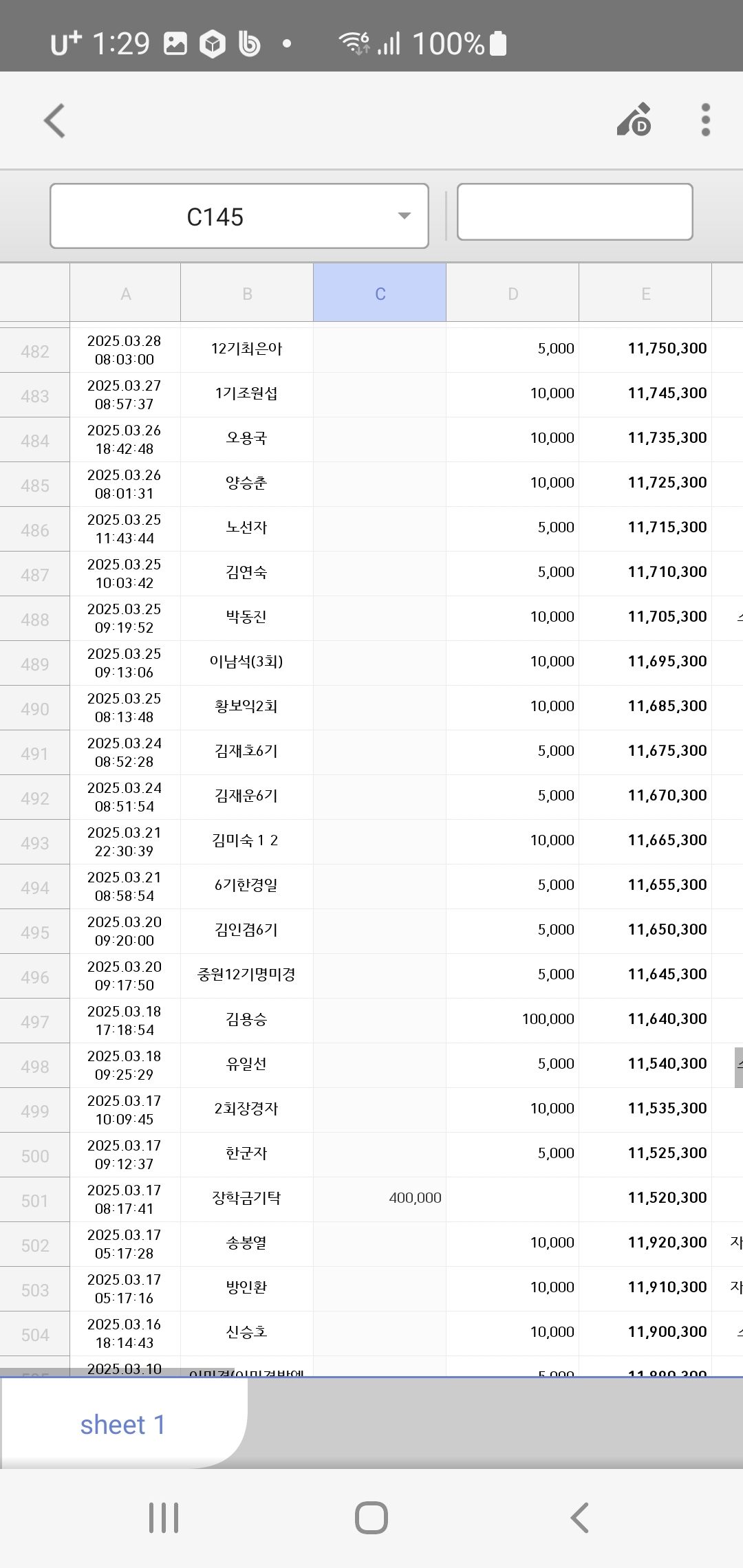Image resolution: width=743 pixels, height=1568 pixels.
Task: Open the three-dot overflow menu
Action: [705, 120]
